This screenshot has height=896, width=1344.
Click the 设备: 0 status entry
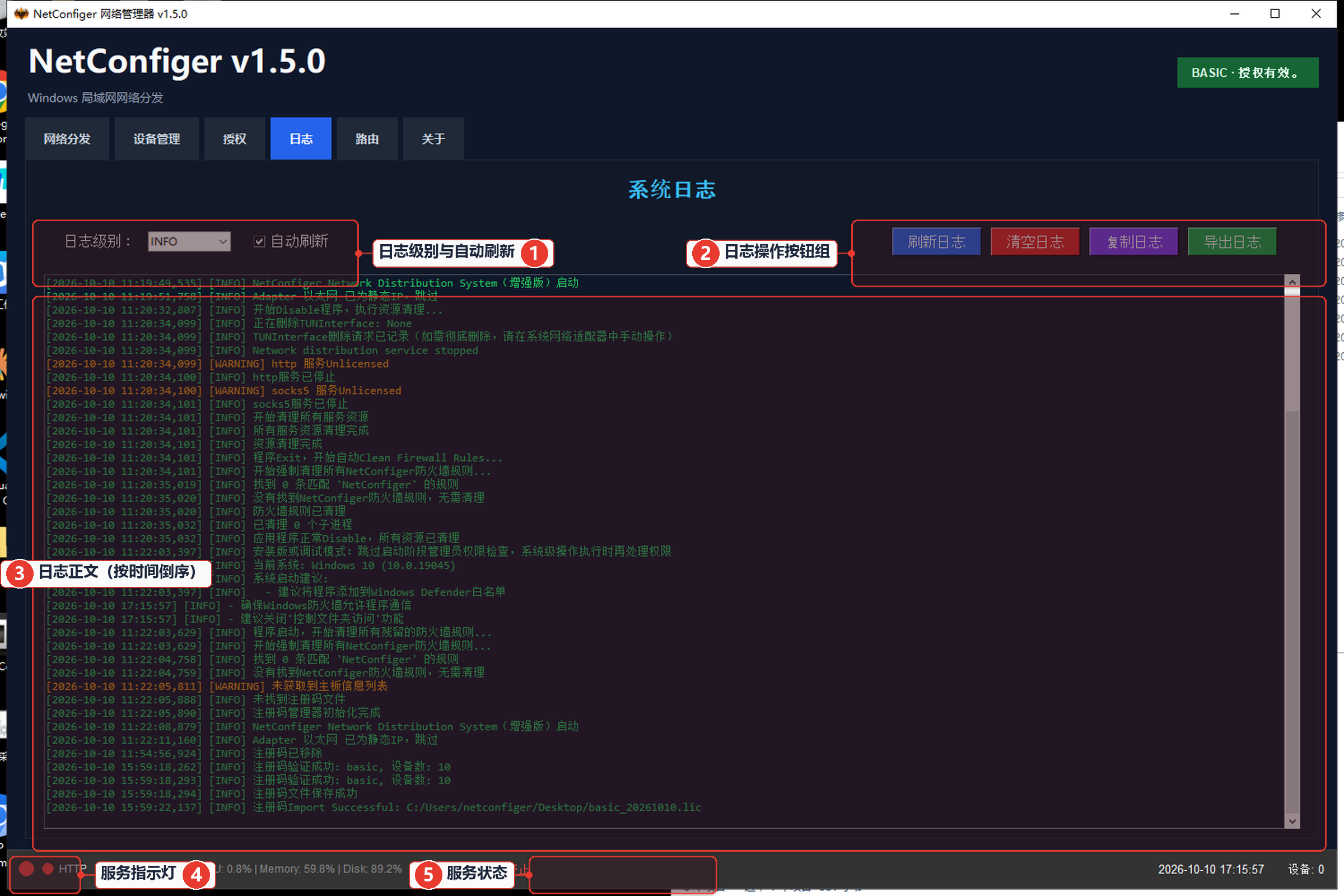[1306, 869]
